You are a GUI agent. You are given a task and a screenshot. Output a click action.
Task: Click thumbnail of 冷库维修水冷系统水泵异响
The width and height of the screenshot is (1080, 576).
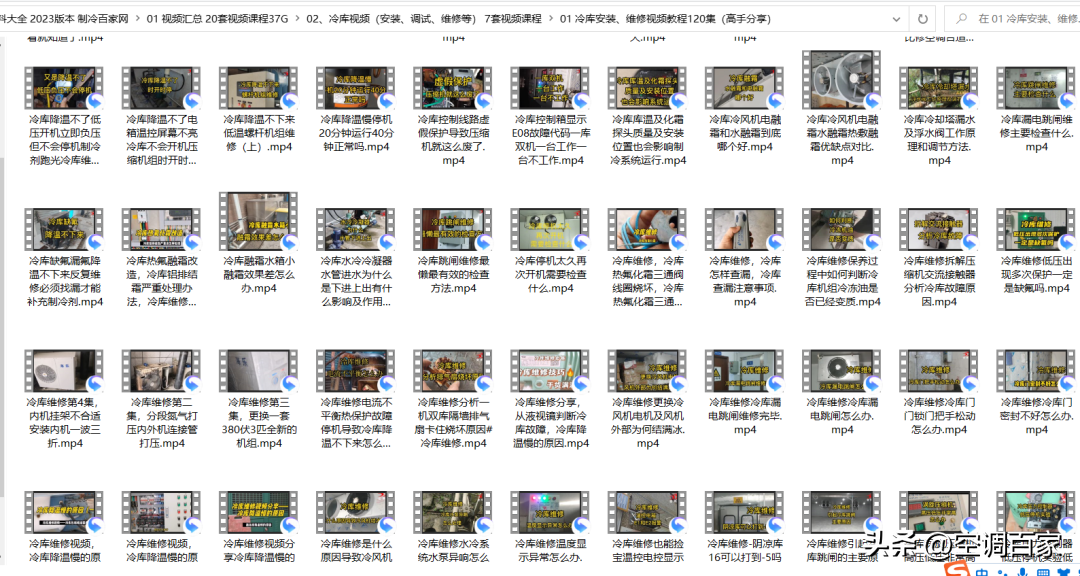click(453, 513)
